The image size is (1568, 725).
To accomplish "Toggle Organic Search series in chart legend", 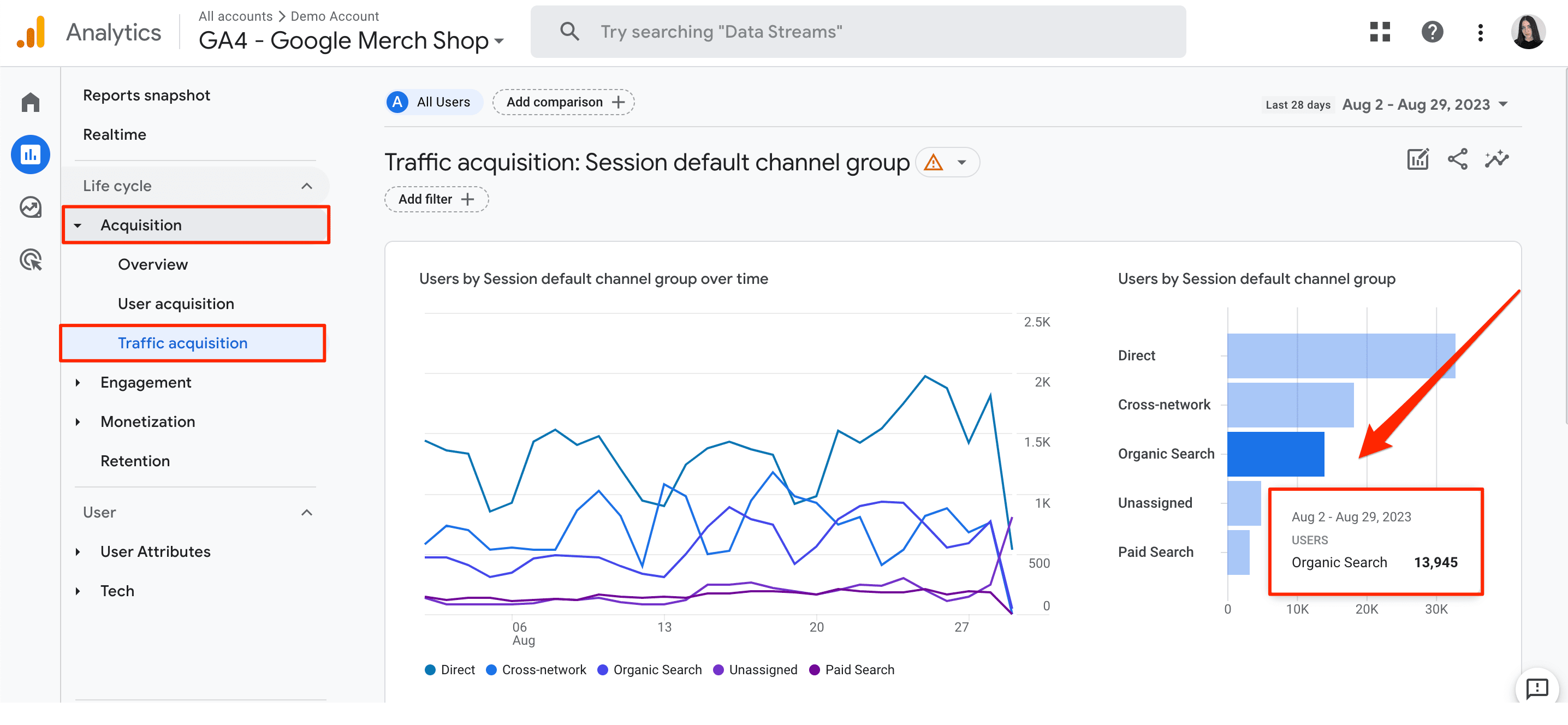I will (650, 670).
